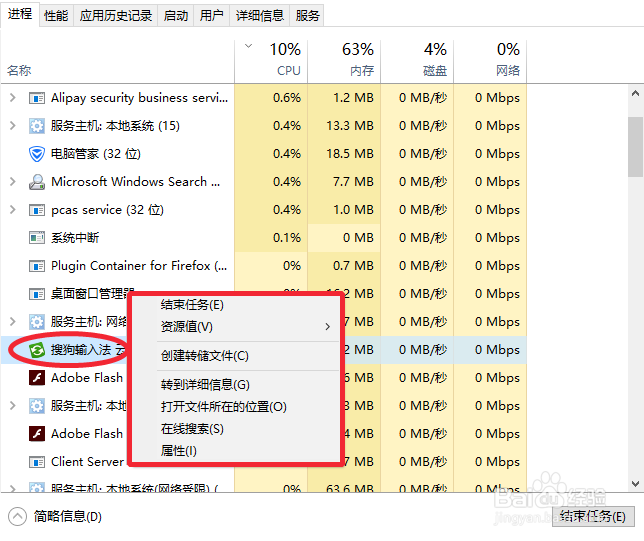Image resolution: width=644 pixels, height=541 pixels.
Task: Click the scrollbar down arrow
Action: [x=635, y=484]
